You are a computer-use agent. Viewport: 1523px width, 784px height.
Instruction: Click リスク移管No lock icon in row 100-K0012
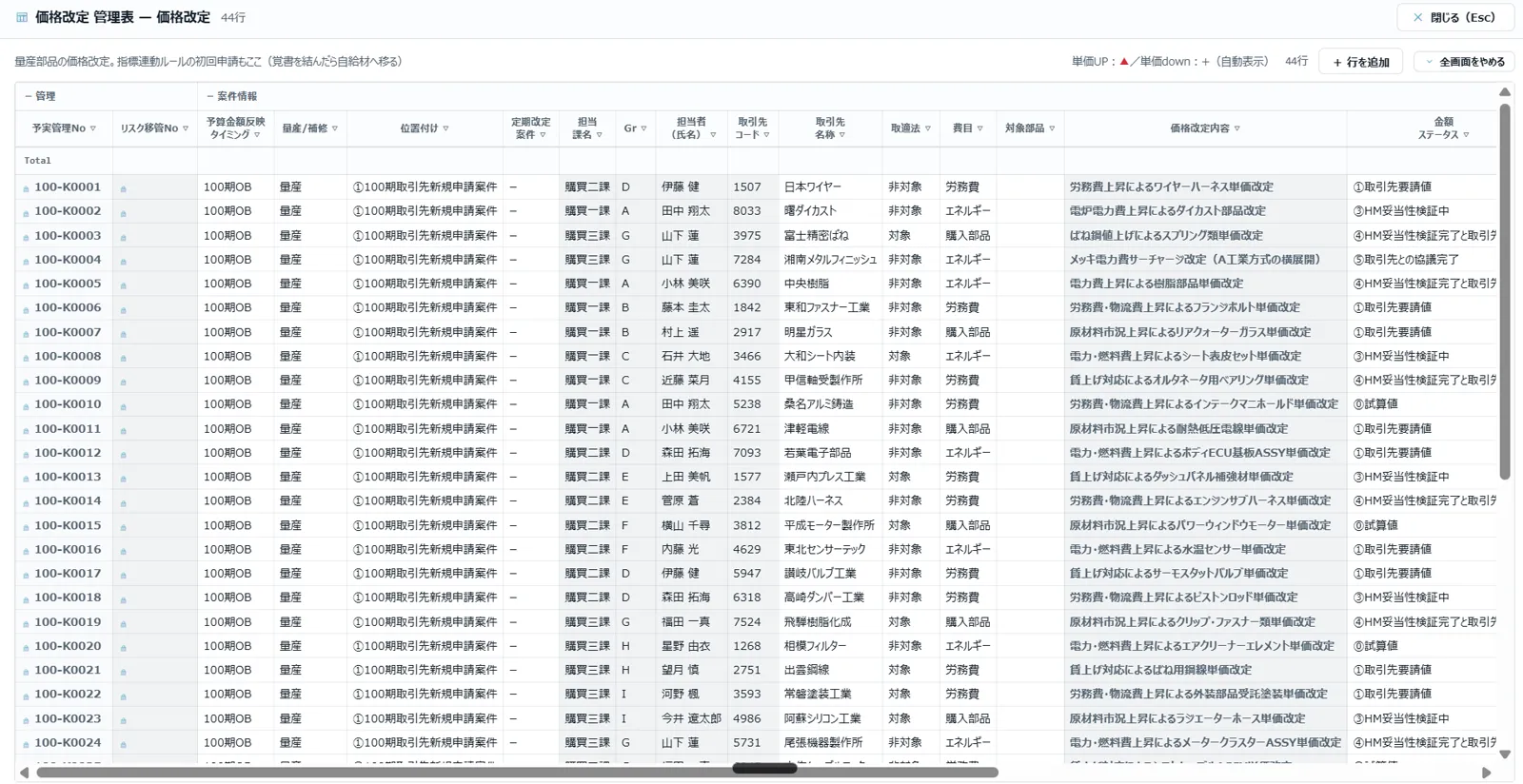(123, 454)
